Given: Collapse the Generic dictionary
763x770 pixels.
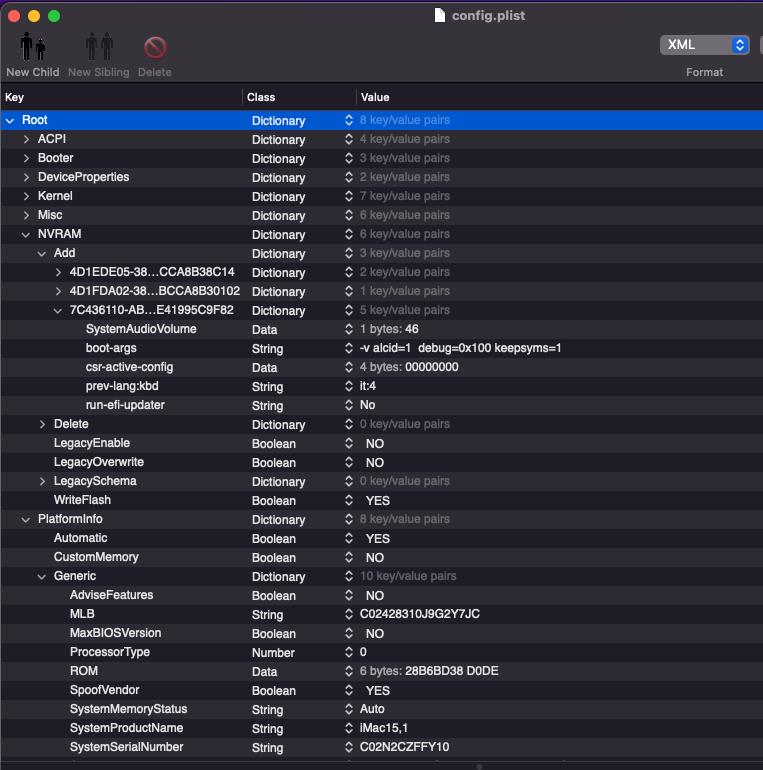Looking at the screenshot, I should tap(42, 577).
